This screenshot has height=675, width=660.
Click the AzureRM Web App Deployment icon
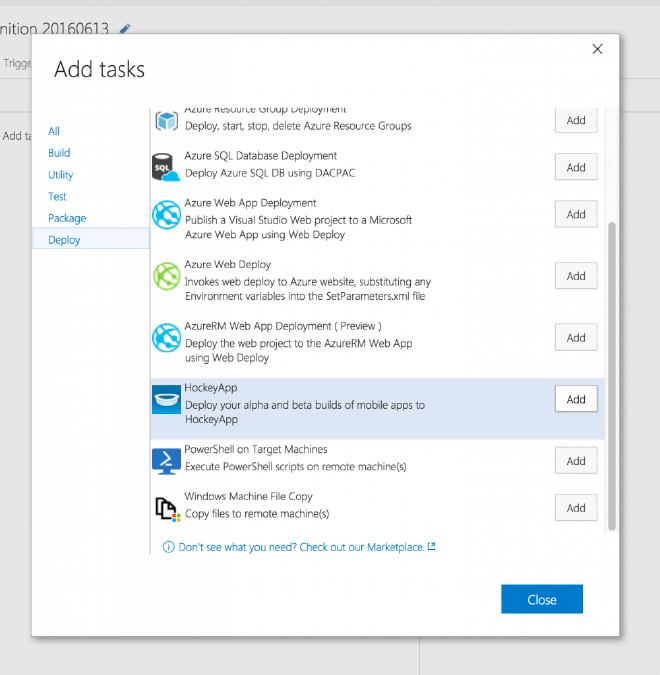[166, 338]
